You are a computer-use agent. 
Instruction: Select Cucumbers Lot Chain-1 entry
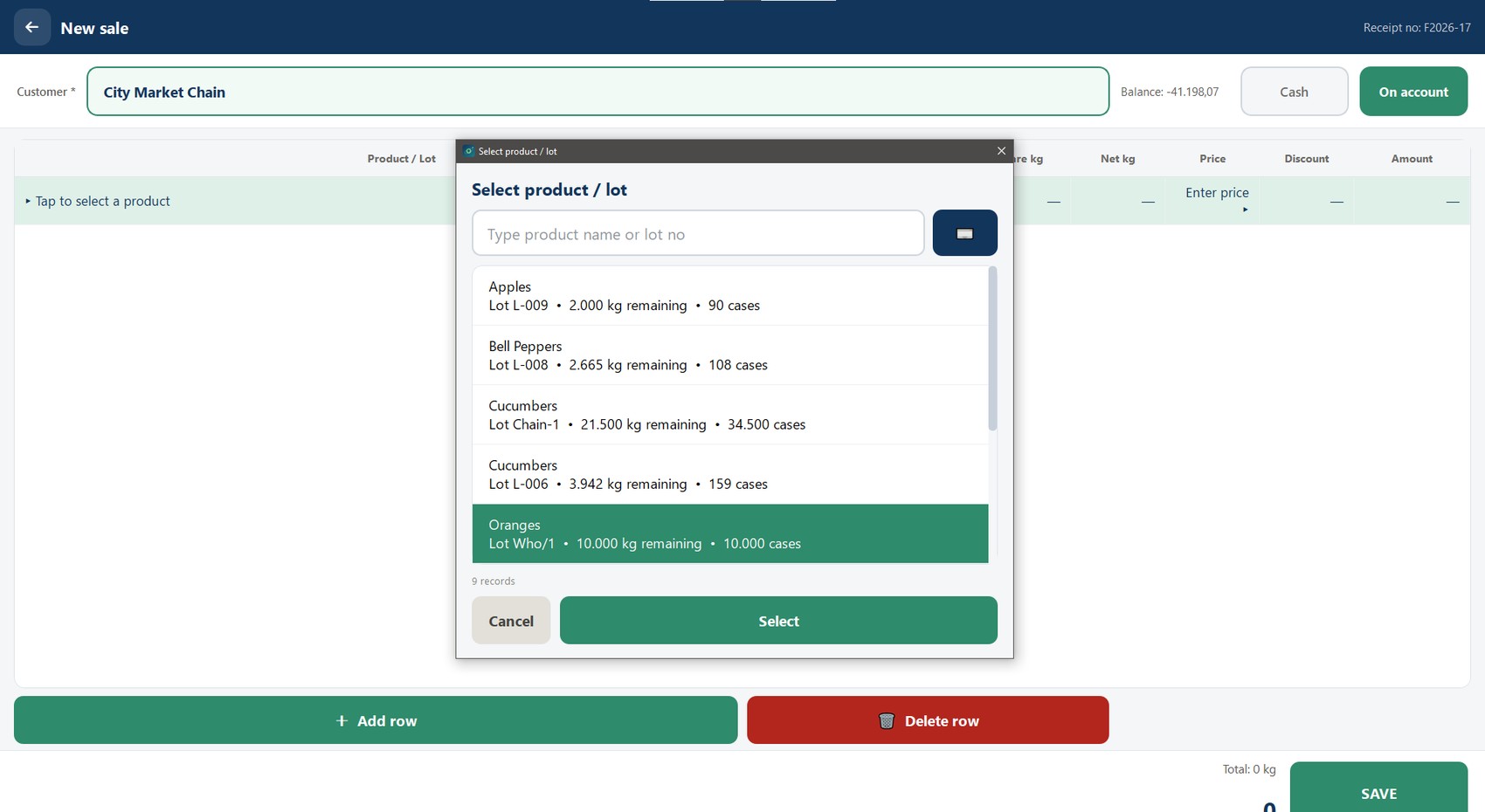pos(730,415)
